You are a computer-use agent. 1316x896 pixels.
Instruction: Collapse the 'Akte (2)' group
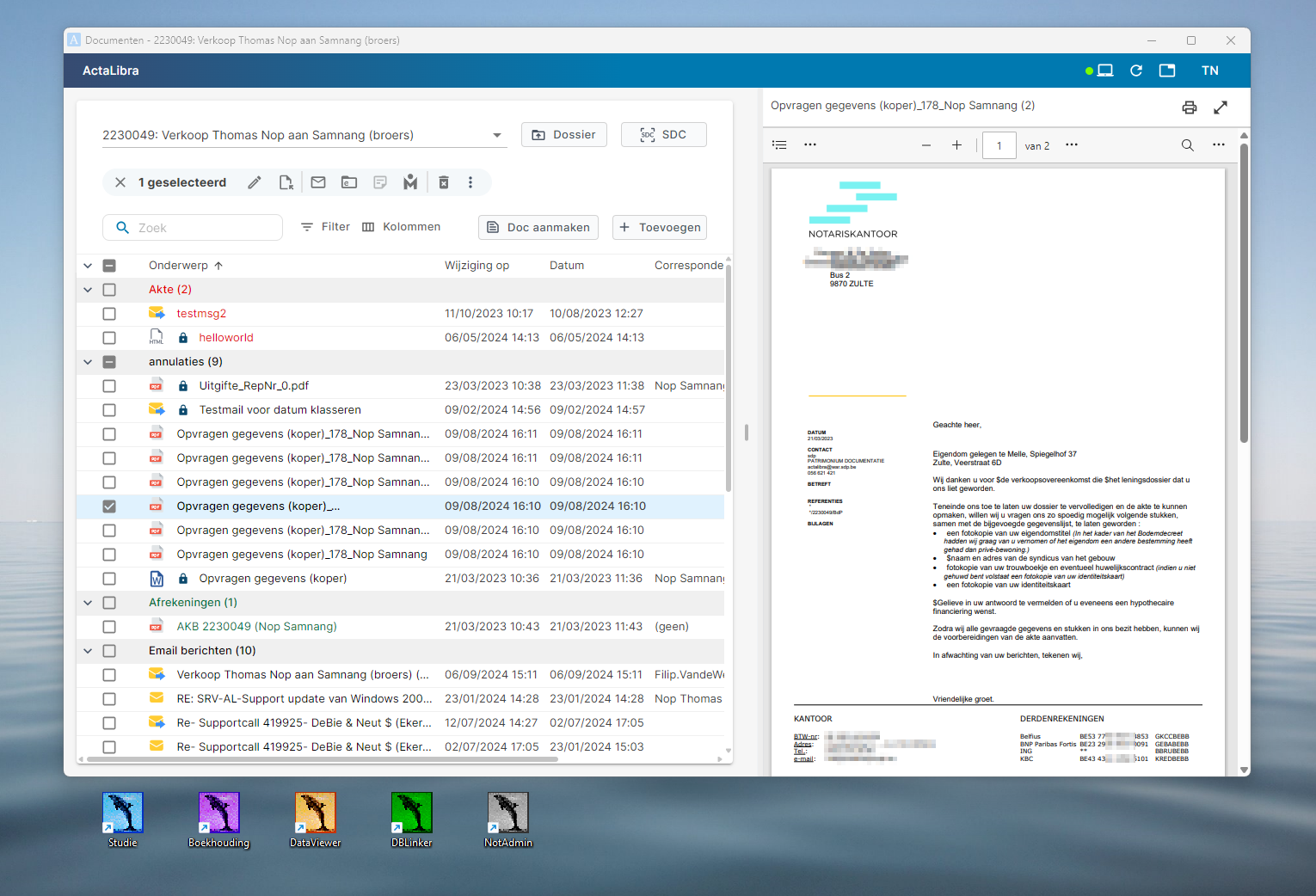point(88,290)
